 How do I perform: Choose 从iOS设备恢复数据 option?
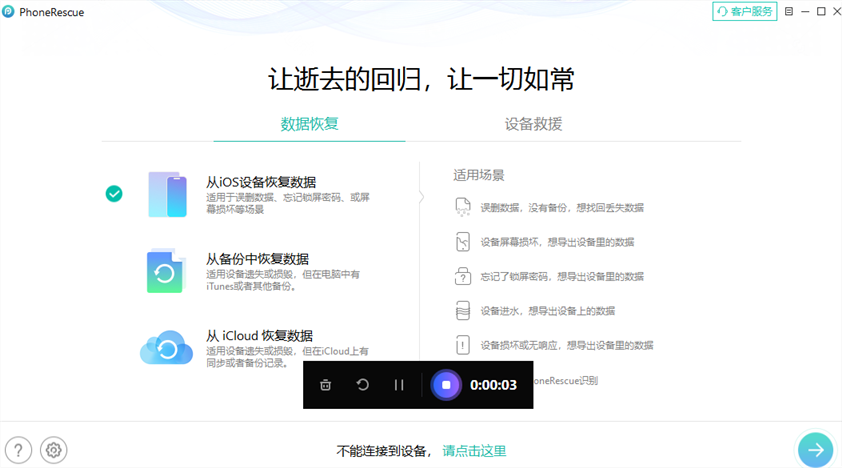point(261,182)
